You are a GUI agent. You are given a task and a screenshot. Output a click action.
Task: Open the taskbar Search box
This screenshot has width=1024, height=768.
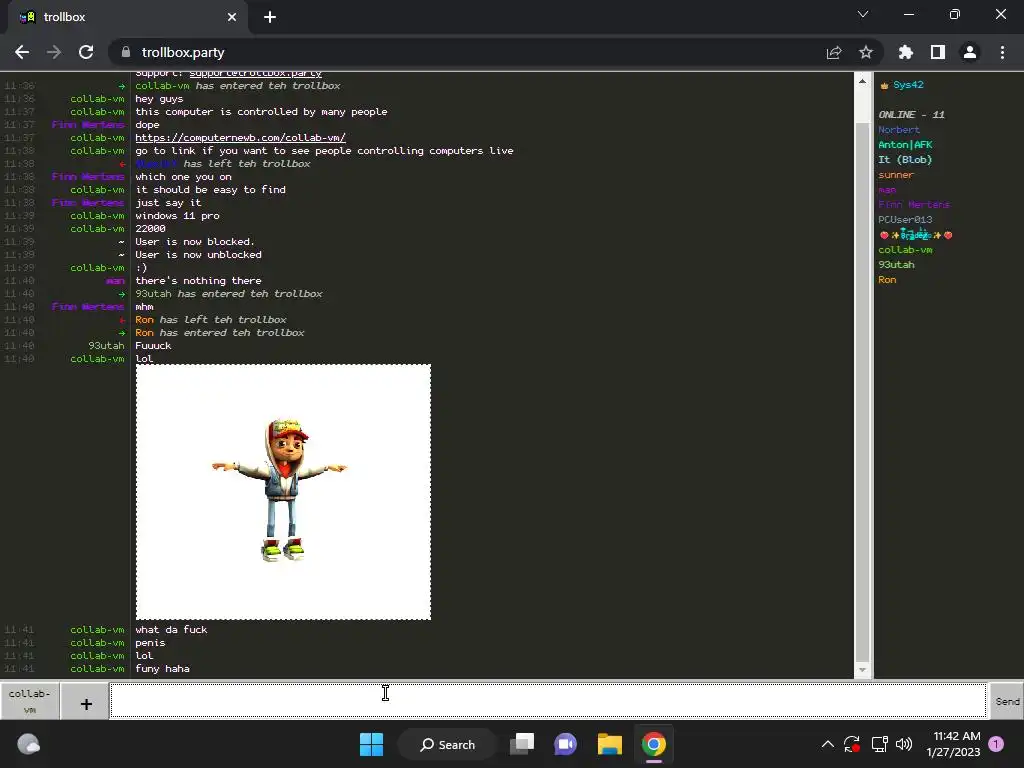[x=448, y=744]
